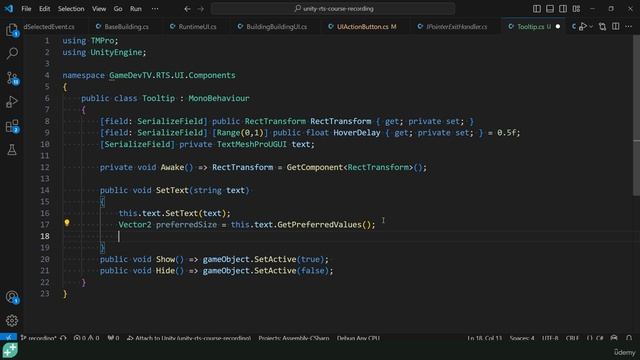This screenshot has height=360, width=640.
Task: Click Attach to Unity debug target
Action: tap(189, 338)
